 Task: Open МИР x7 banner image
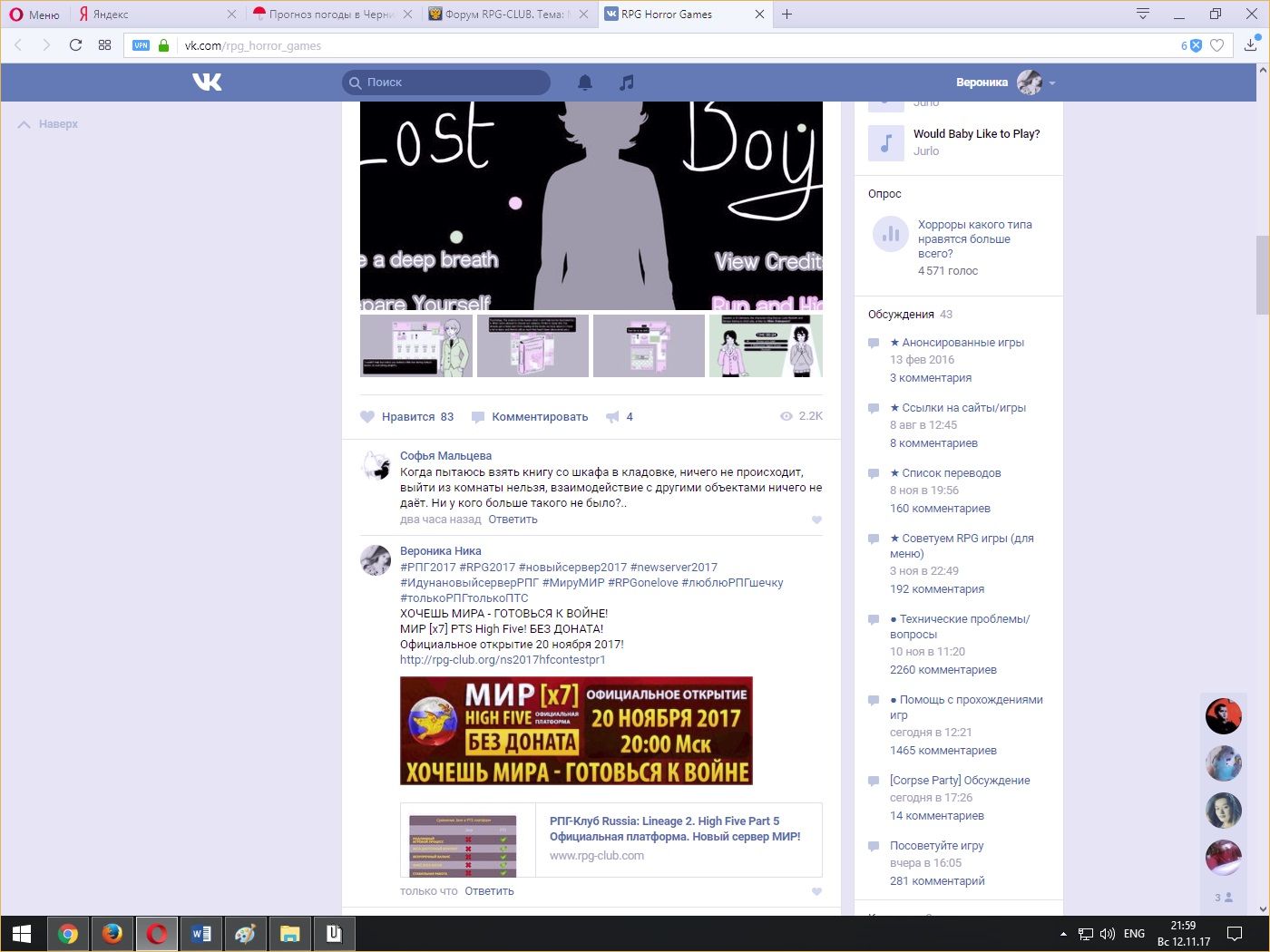coord(576,731)
